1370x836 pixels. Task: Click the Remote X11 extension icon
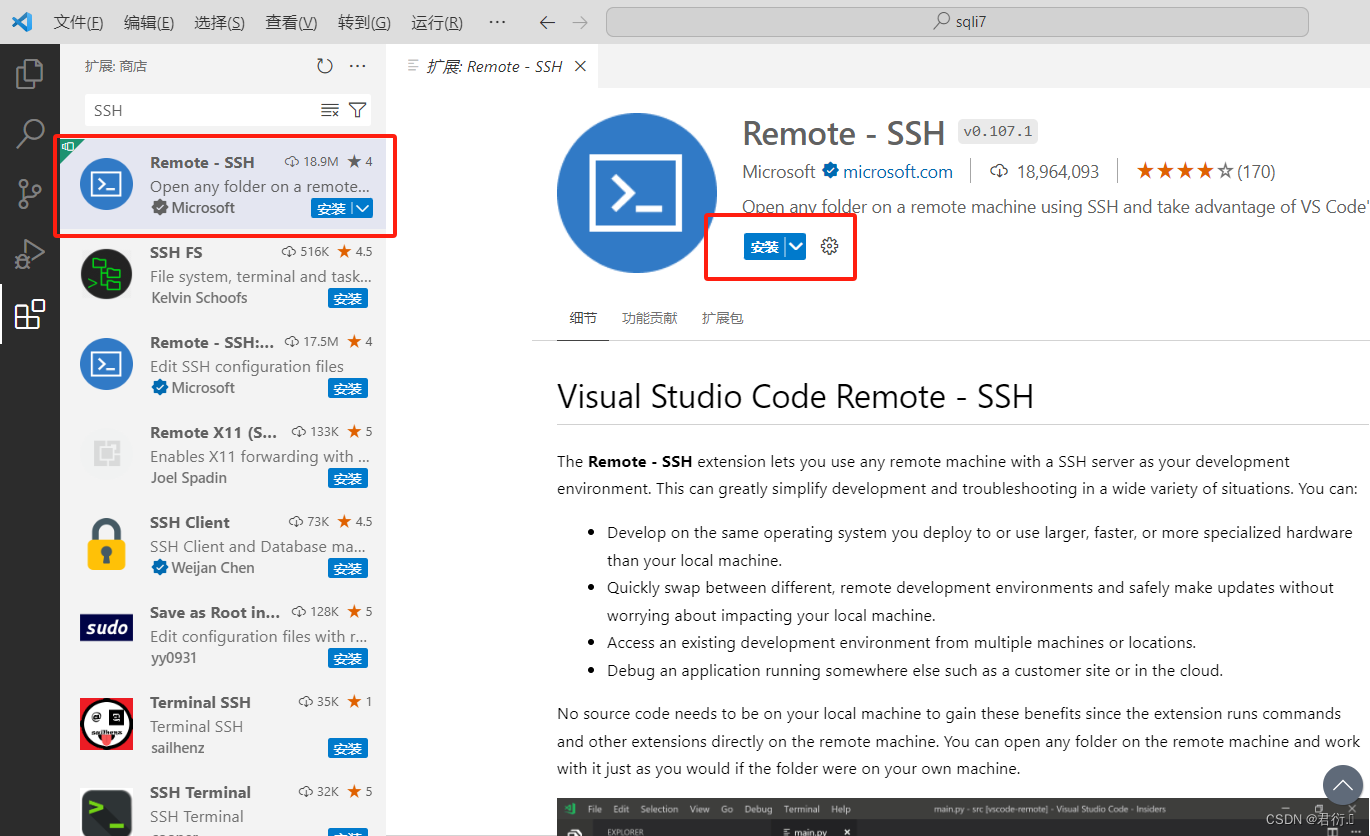click(x=106, y=454)
